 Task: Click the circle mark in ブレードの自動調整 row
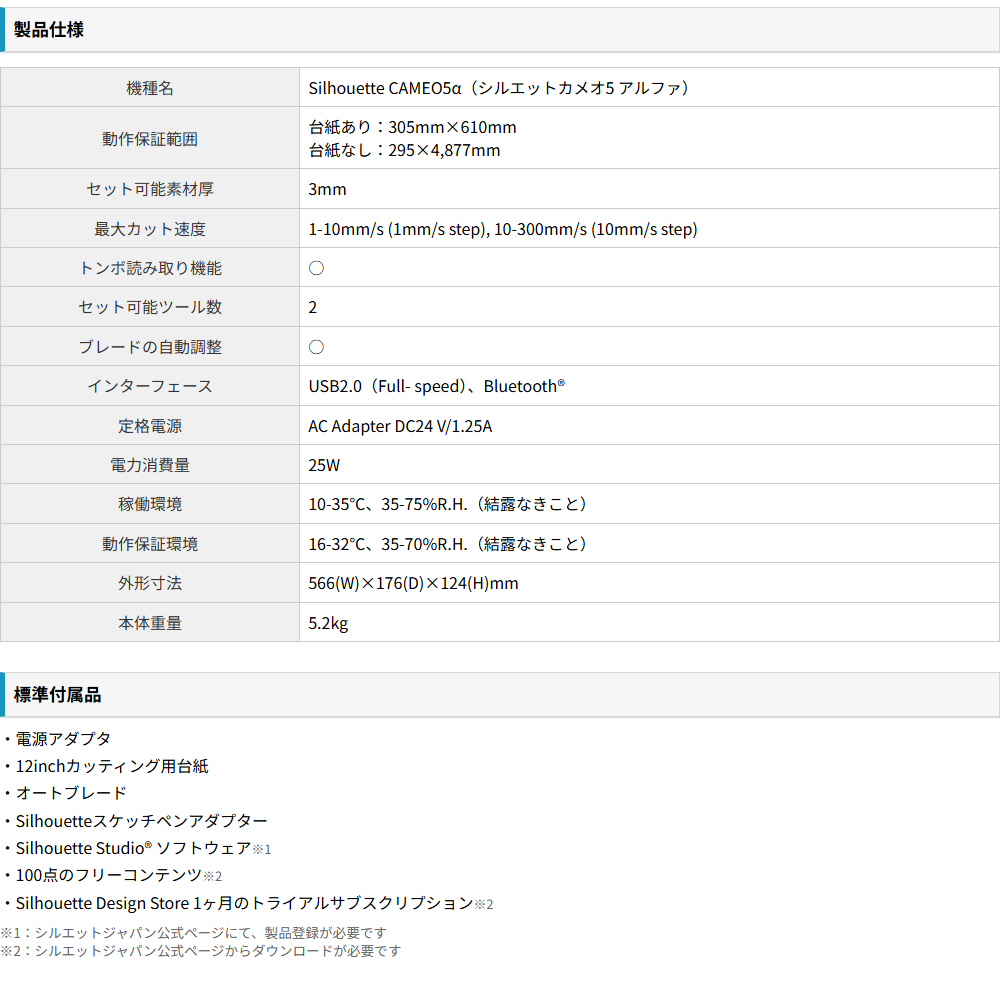tap(316, 347)
